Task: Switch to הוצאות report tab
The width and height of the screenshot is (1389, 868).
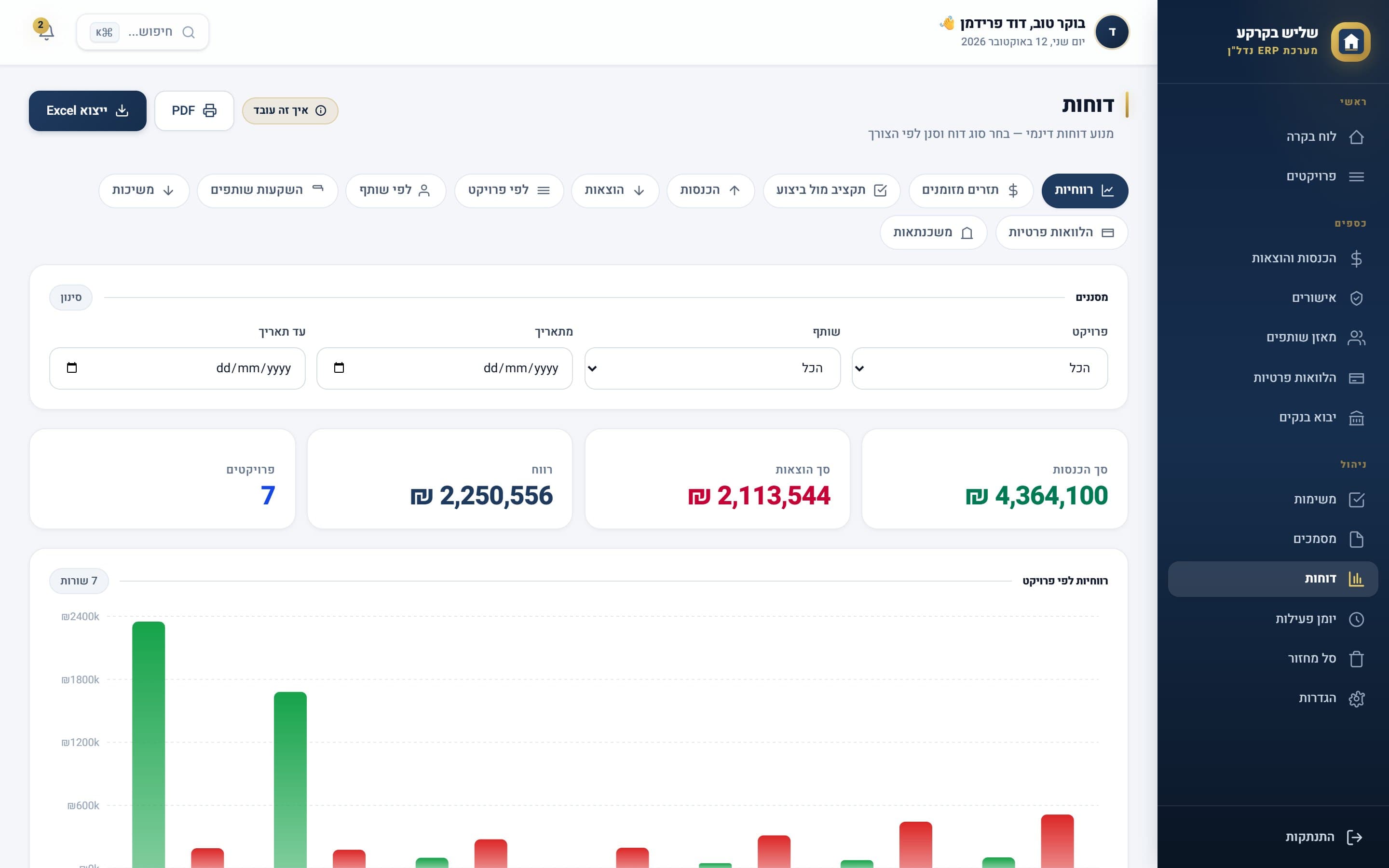Action: [x=615, y=190]
